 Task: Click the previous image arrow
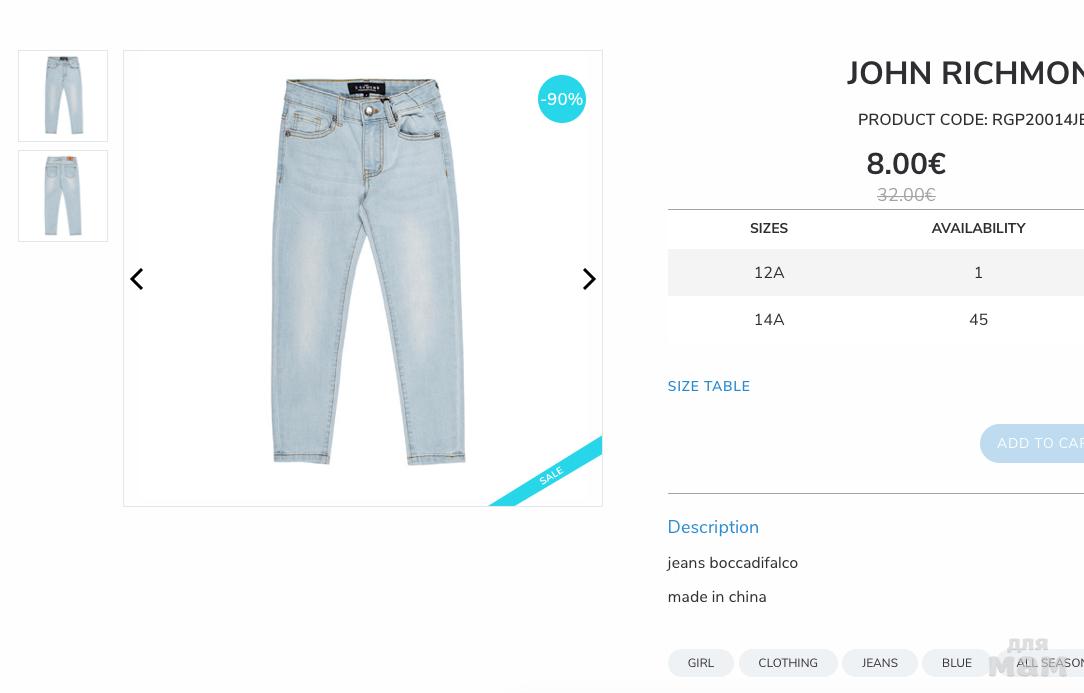tap(137, 279)
